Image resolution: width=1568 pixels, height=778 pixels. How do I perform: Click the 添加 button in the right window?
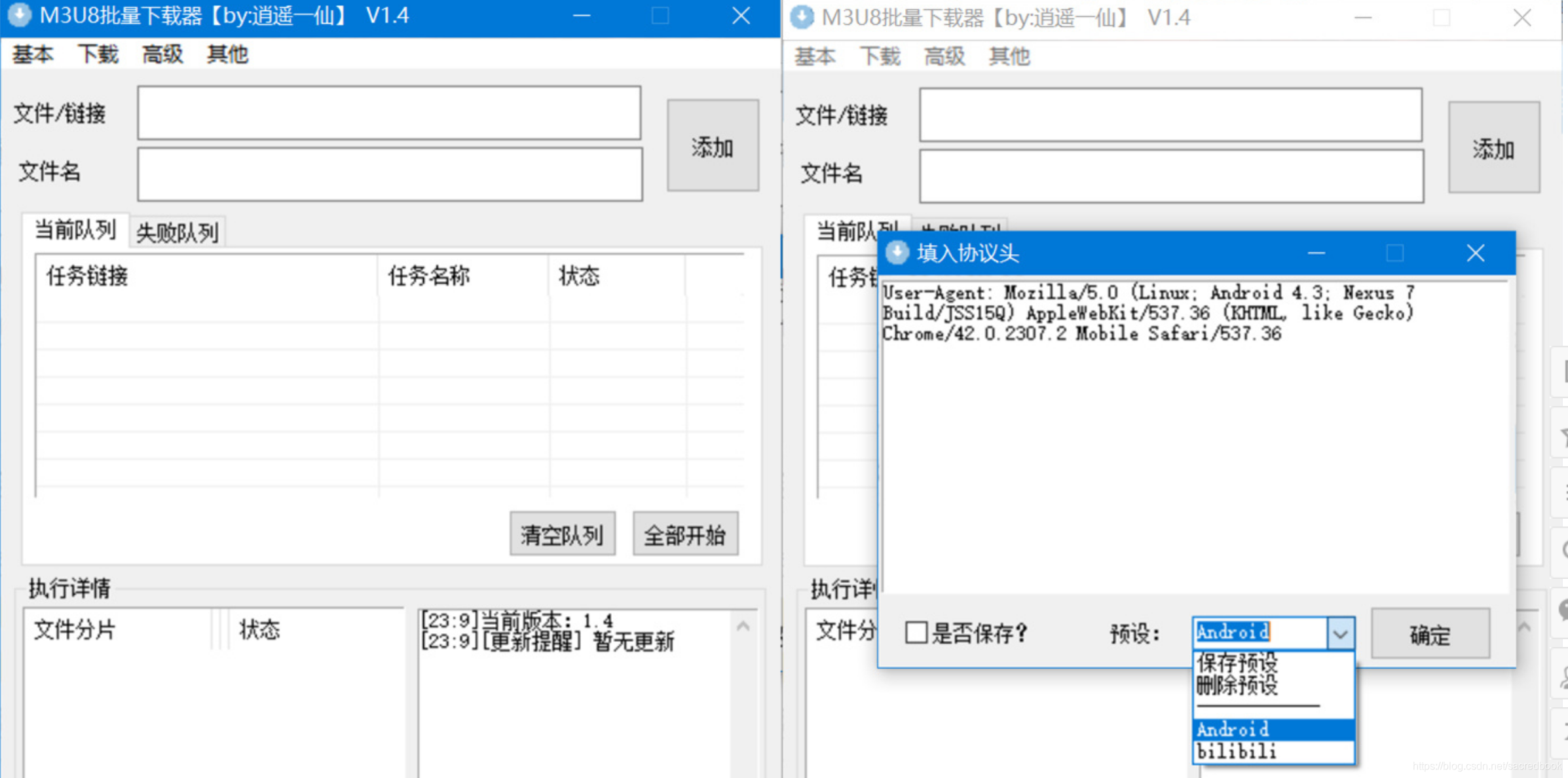pos(1494,147)
